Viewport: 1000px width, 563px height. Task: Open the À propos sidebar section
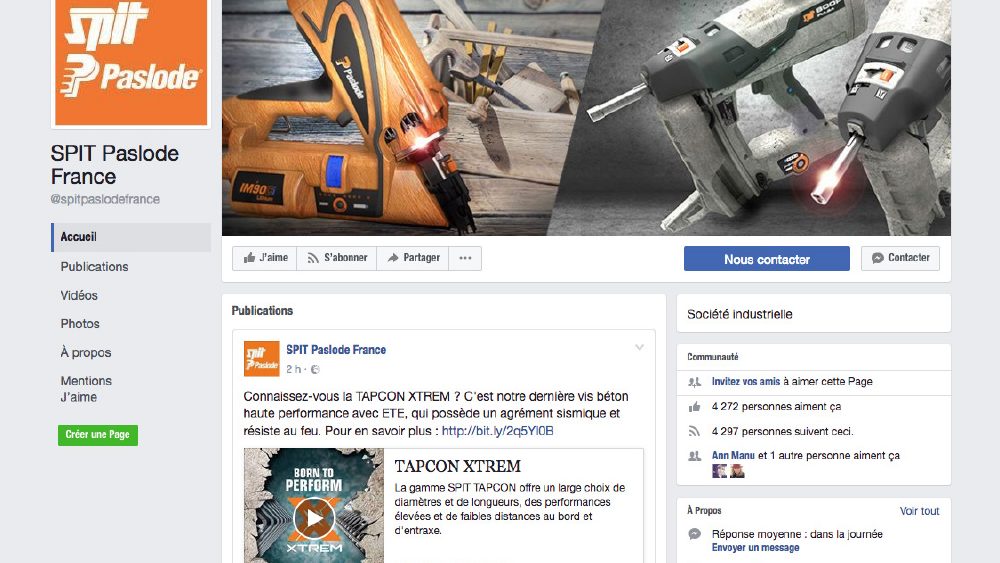(x=85, y=352)
